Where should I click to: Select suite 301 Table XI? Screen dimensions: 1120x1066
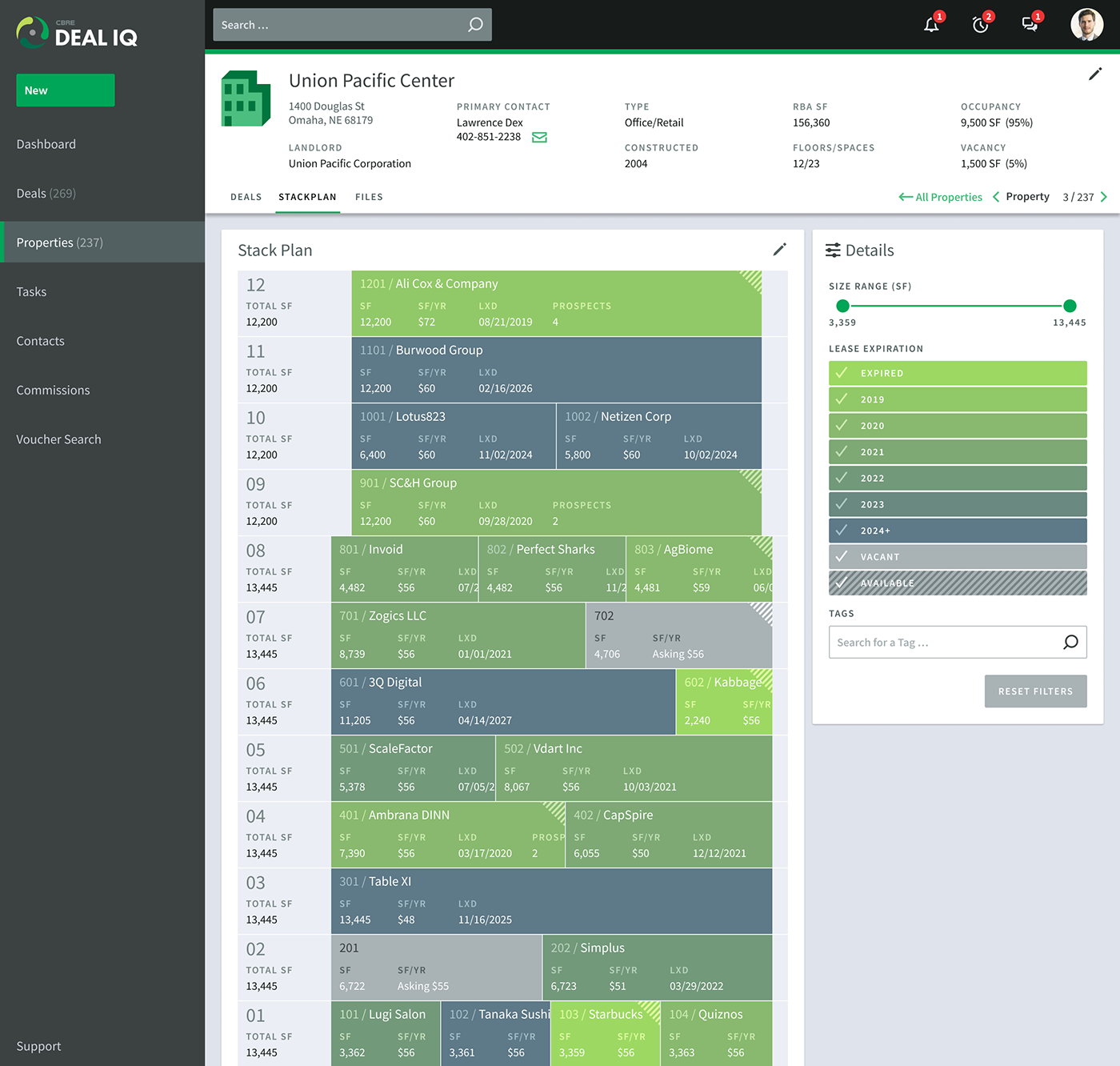[552, 901]
